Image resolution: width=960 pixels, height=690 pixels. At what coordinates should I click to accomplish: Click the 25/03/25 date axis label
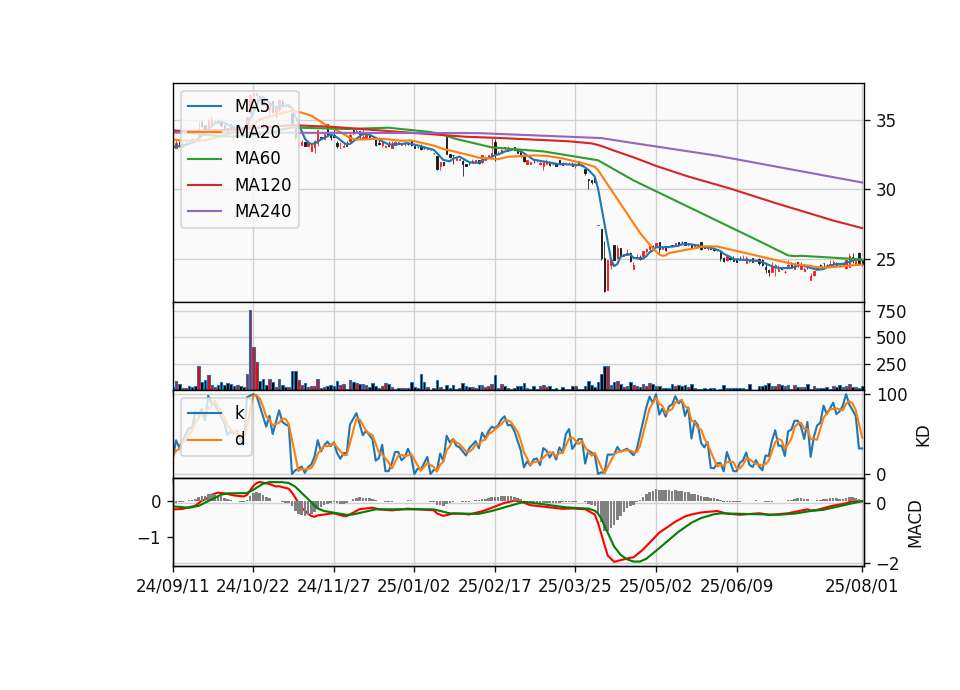coord(575,586)
